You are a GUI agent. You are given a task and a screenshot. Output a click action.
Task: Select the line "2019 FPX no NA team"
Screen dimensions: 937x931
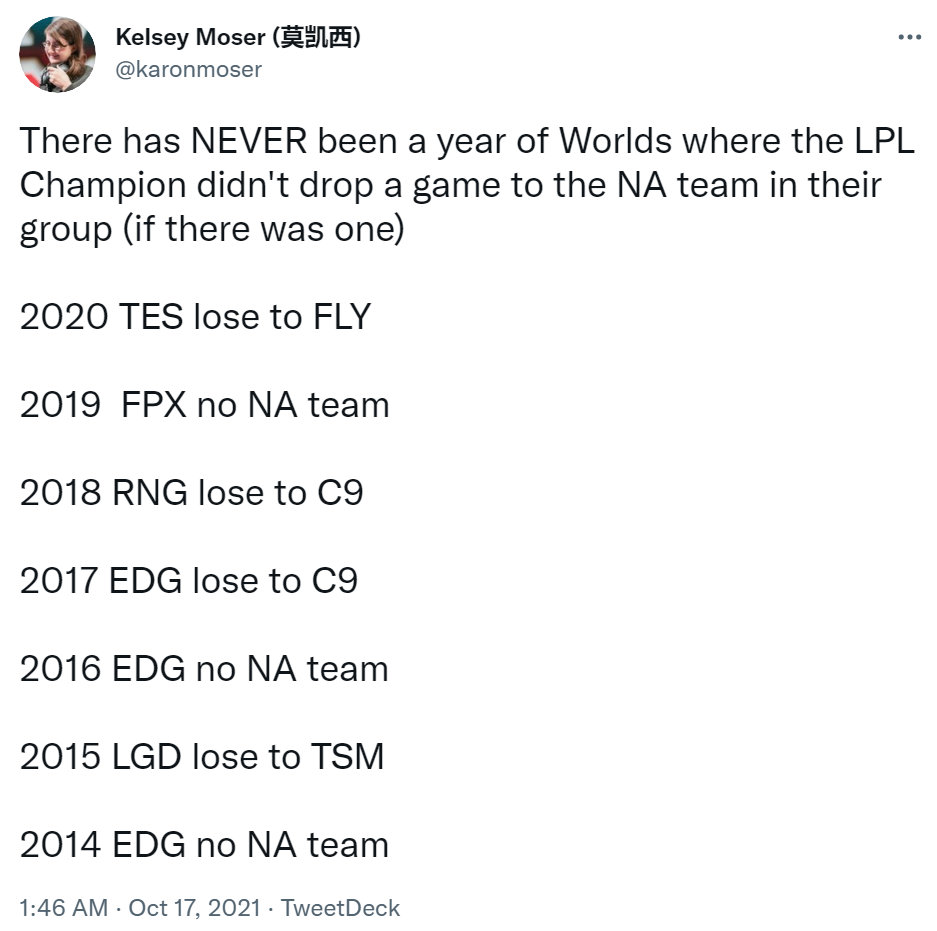click(x=204, y=405)
